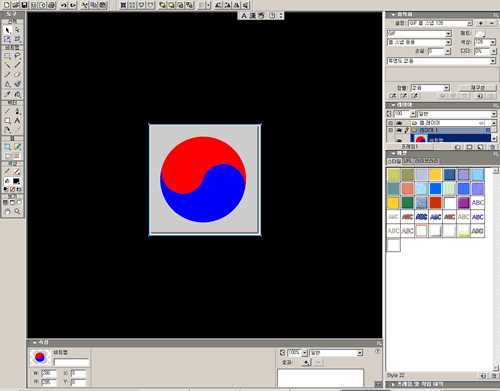Open the Properties blend mode dropdown
Viewport: 500px width, 391px height.
click(x=360, y=353)
